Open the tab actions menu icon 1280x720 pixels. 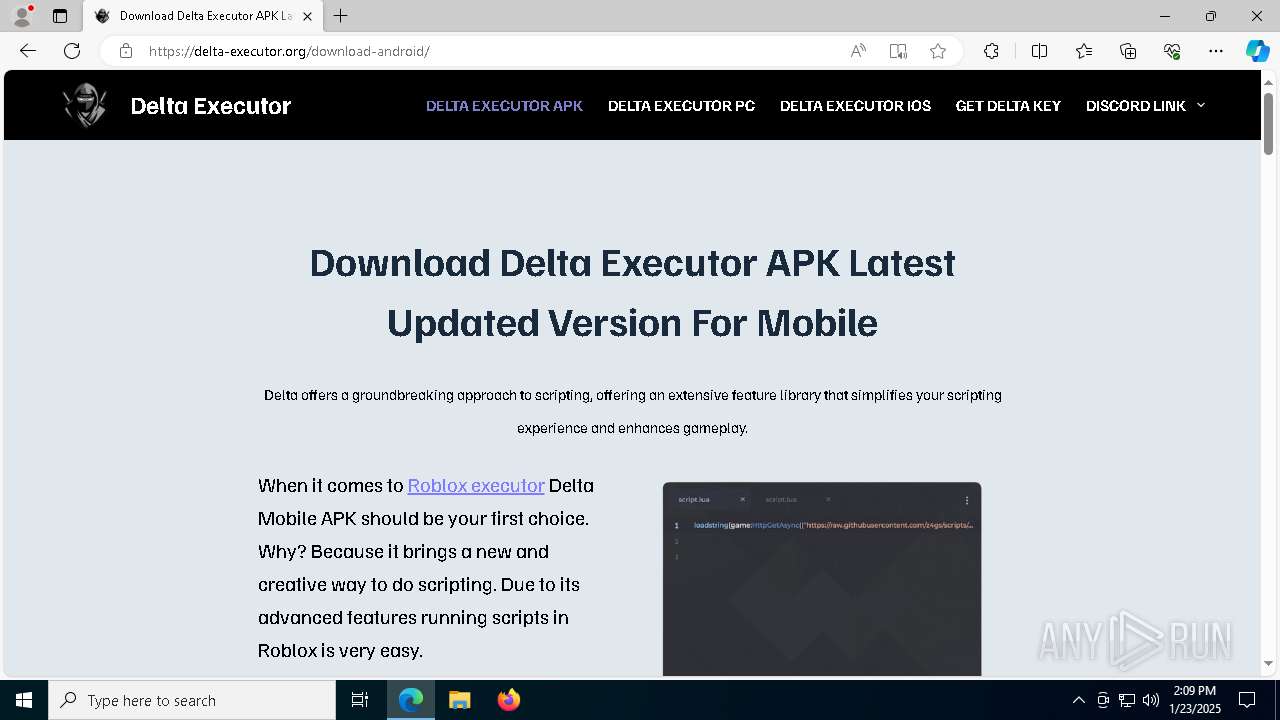60,16
